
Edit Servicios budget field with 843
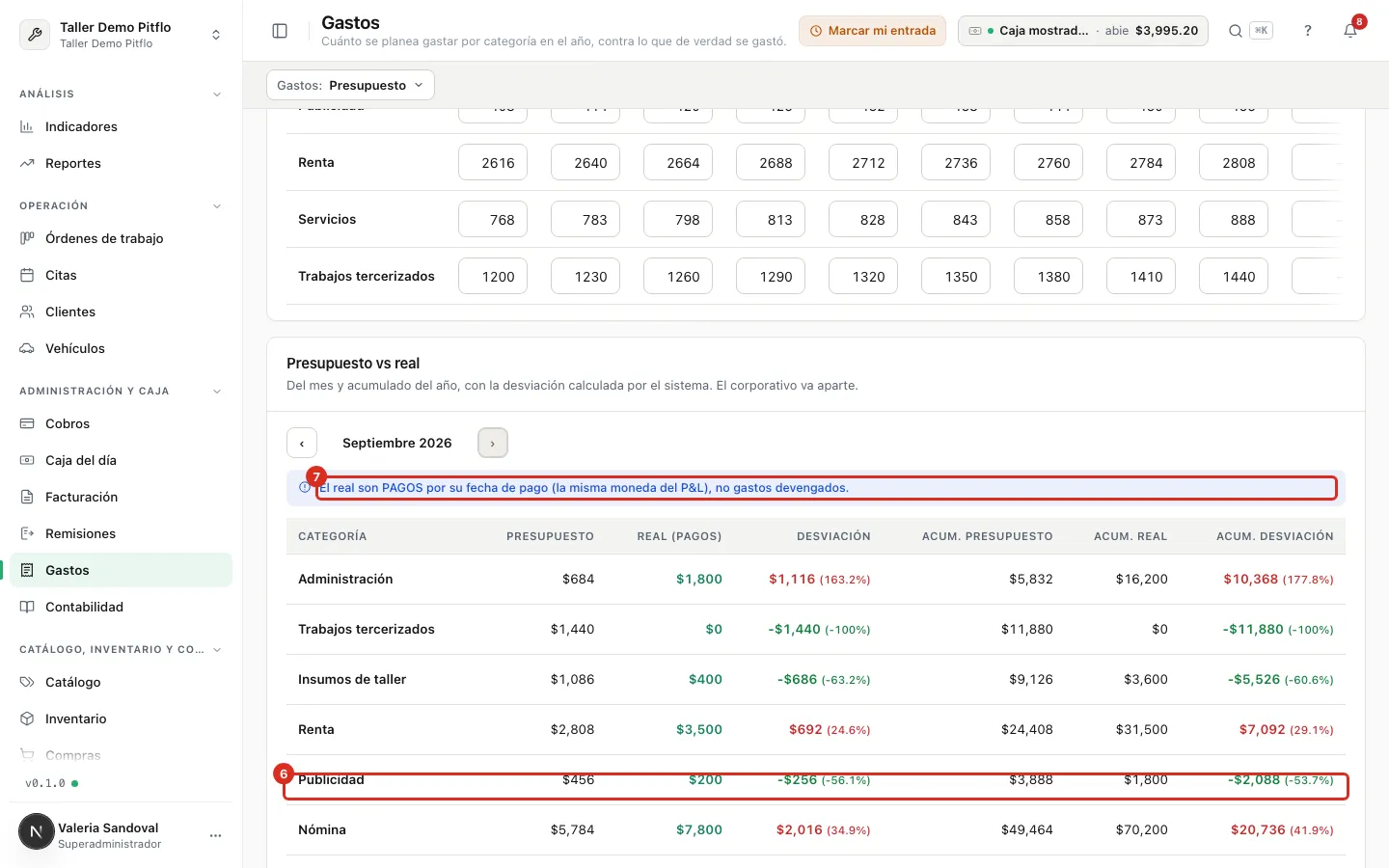(956, 219)
